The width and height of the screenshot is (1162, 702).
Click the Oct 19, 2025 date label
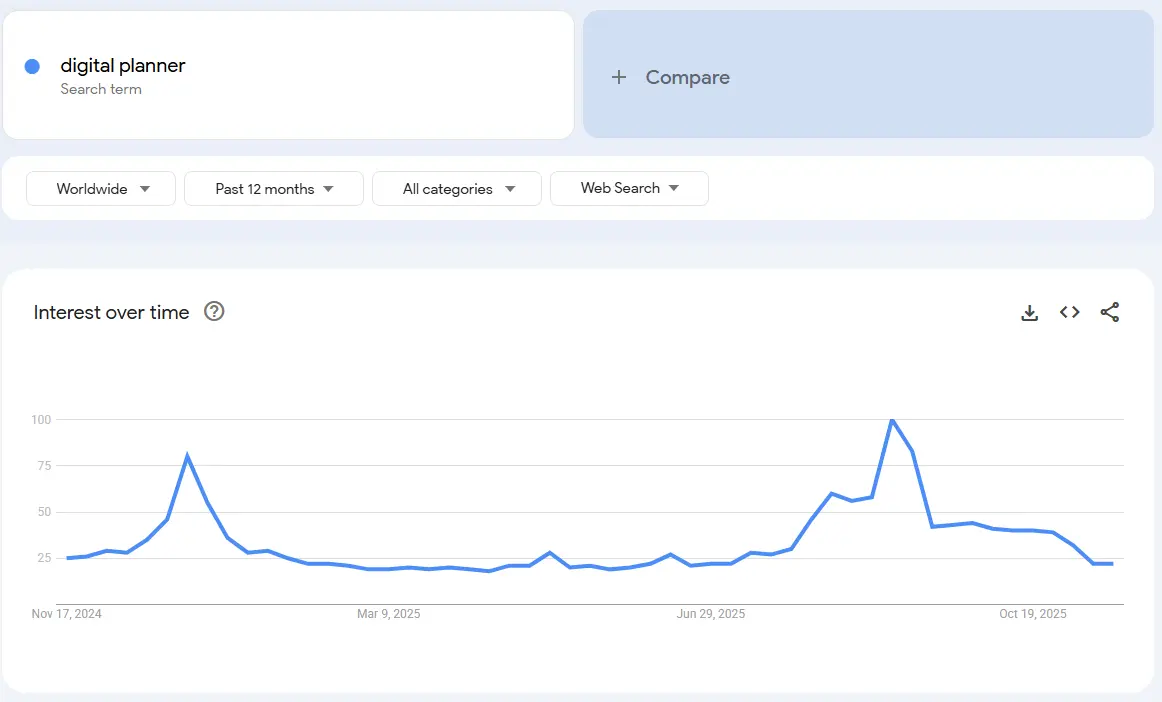click(x=1033, y=614)
